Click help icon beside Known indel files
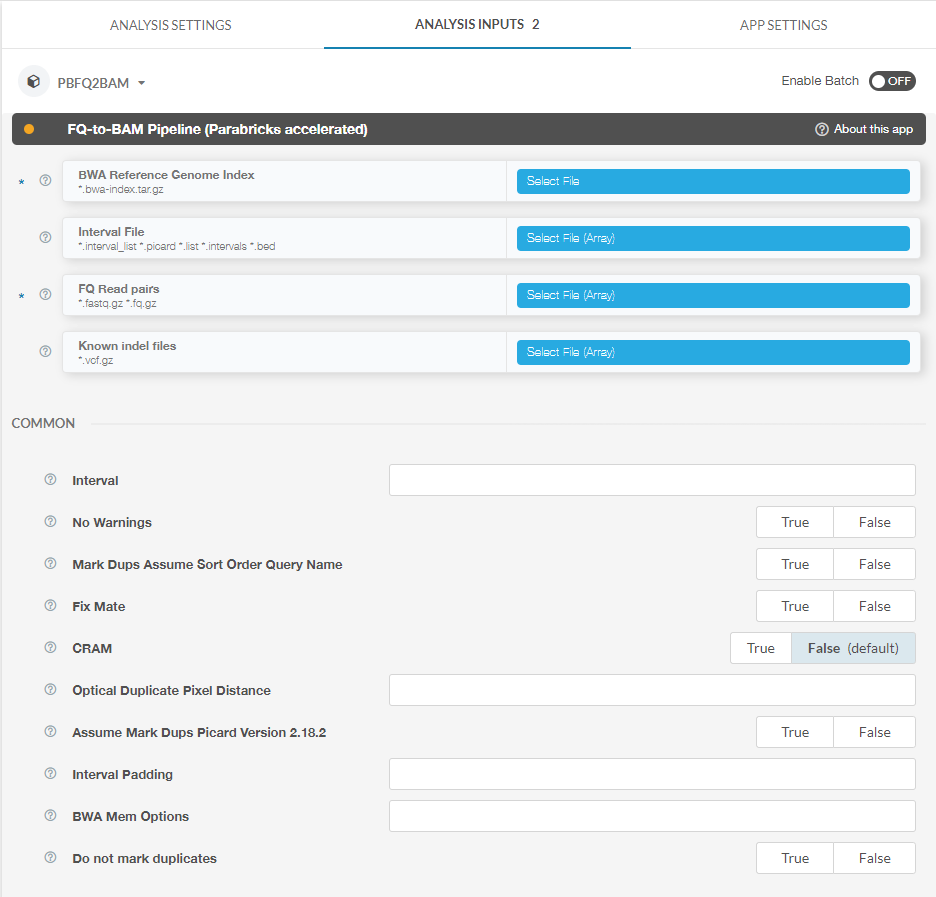This screenshot has width=936, height=897. [45, 352]
